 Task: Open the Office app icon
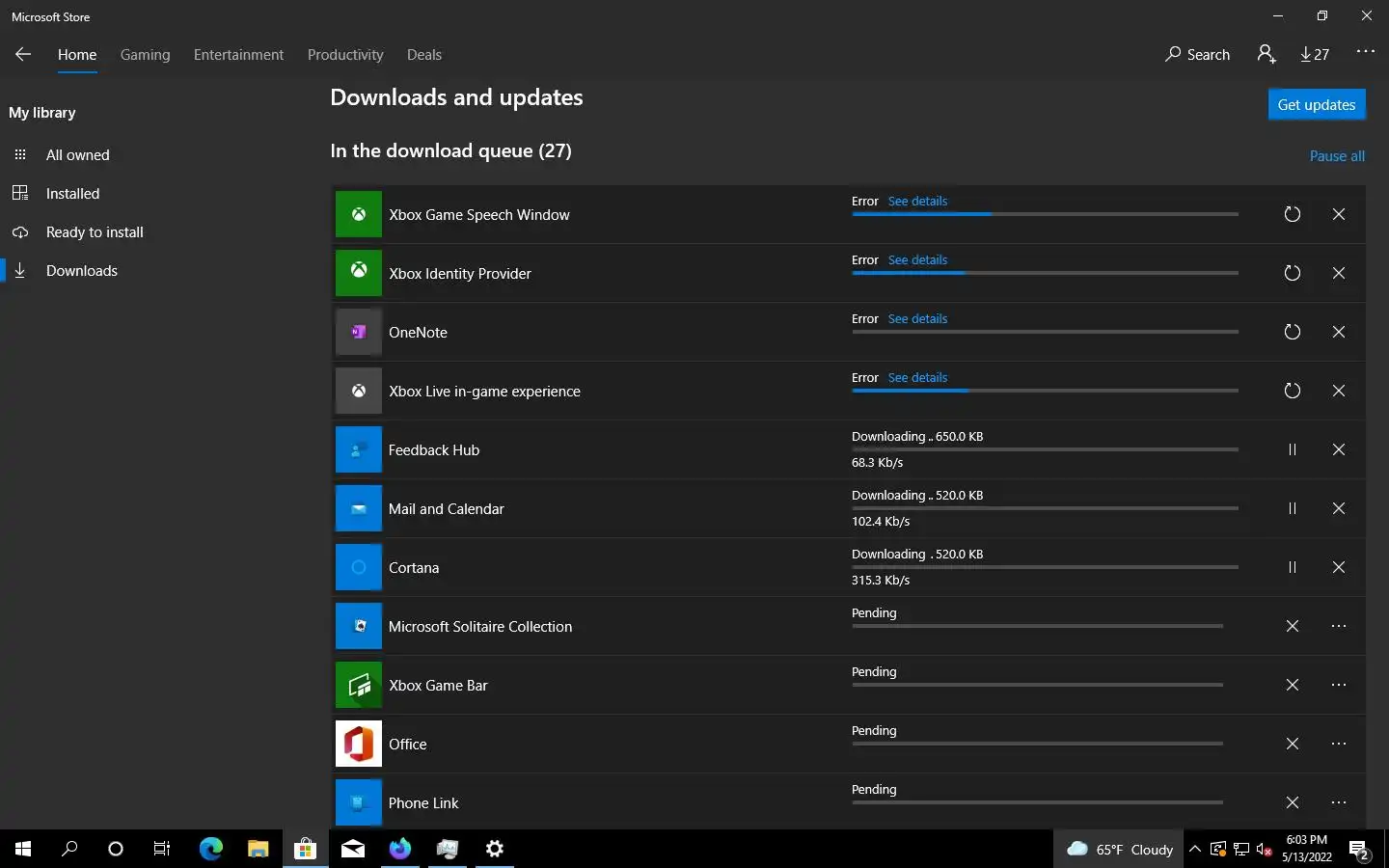[x=359, y=744]
